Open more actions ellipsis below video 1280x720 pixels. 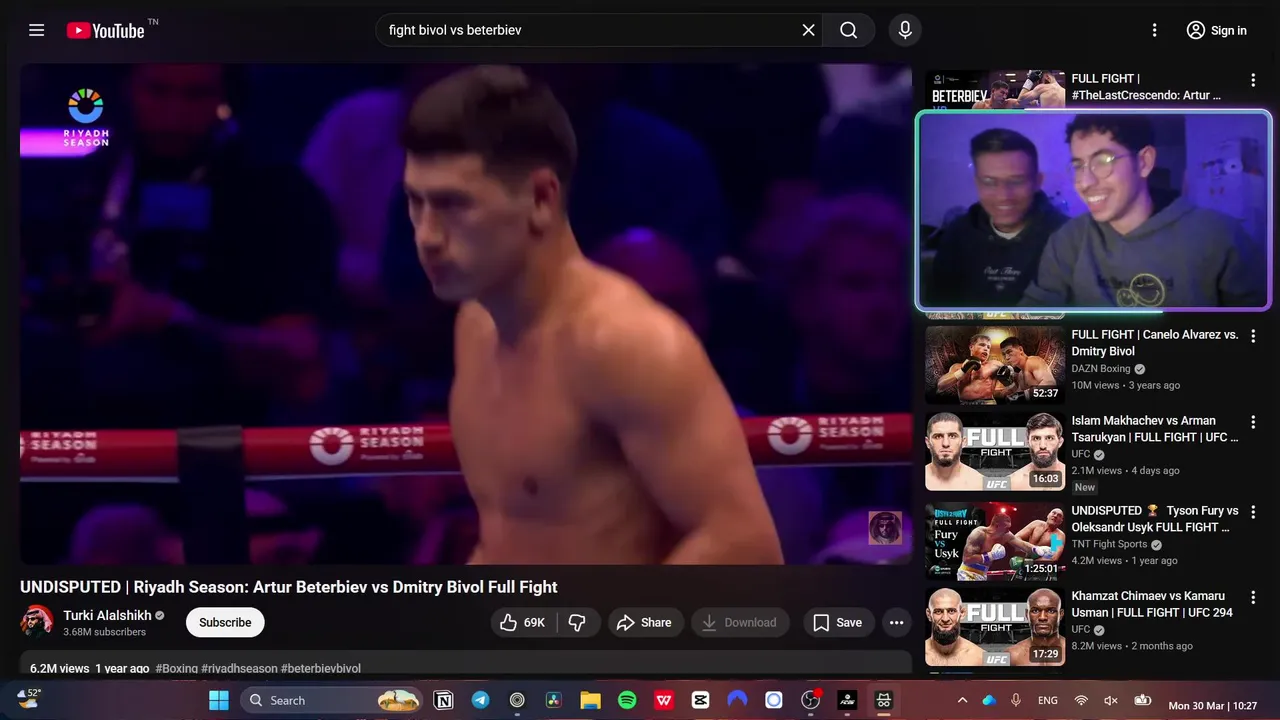pos(897,623)
